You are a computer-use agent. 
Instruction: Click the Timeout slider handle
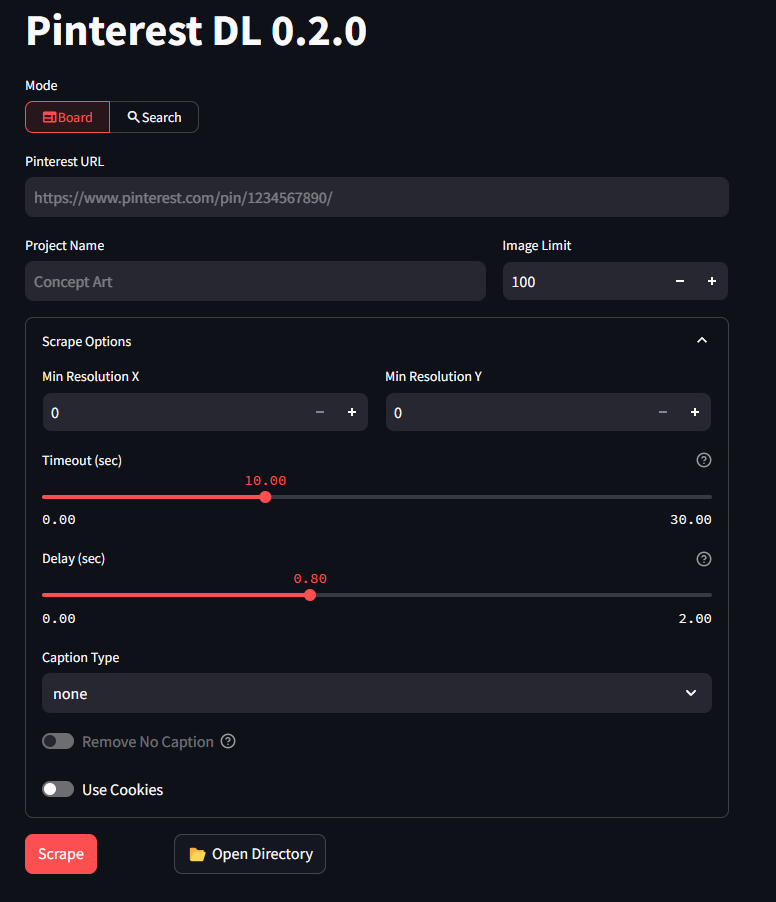point(265,497)
